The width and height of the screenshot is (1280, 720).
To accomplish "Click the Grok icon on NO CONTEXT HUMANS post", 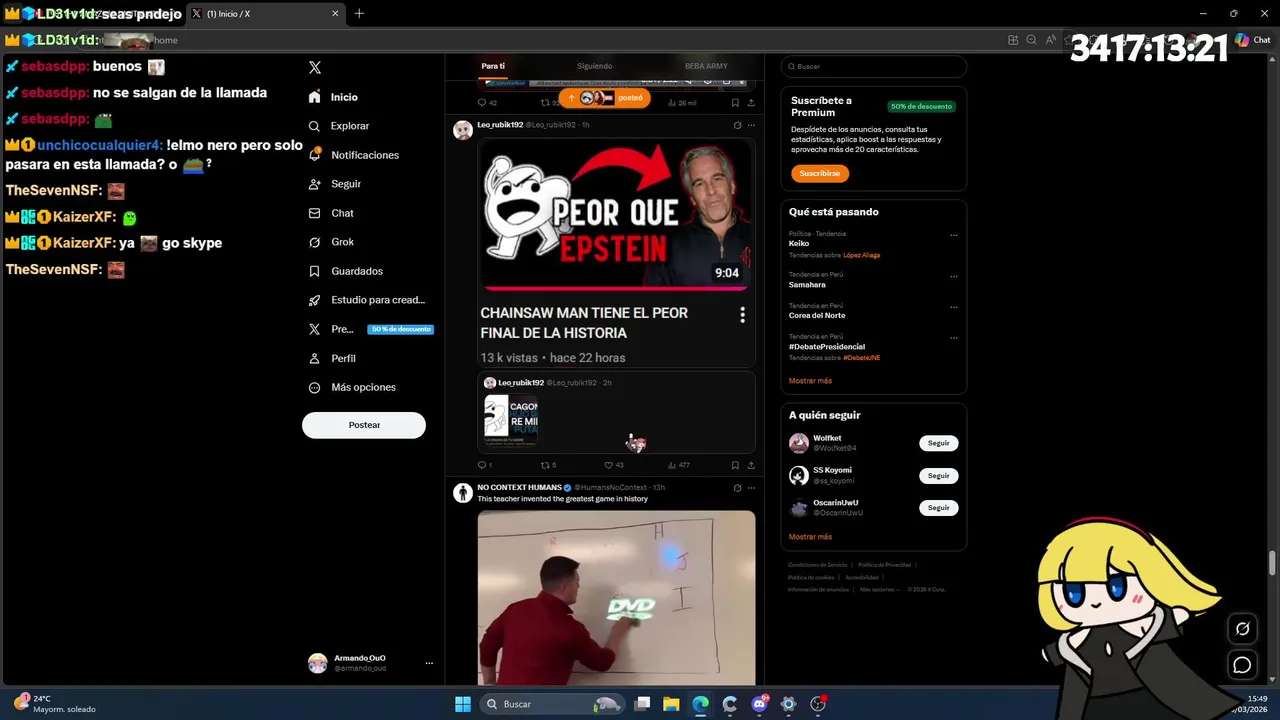I will click(737, 488).
